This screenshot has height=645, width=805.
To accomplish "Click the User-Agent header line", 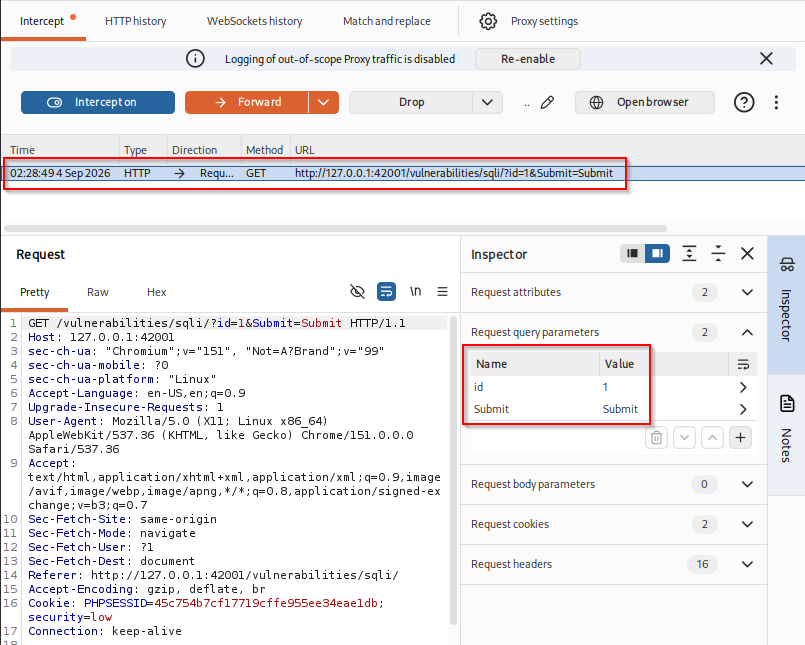I will pyautogui.click(x=221, y=435).
